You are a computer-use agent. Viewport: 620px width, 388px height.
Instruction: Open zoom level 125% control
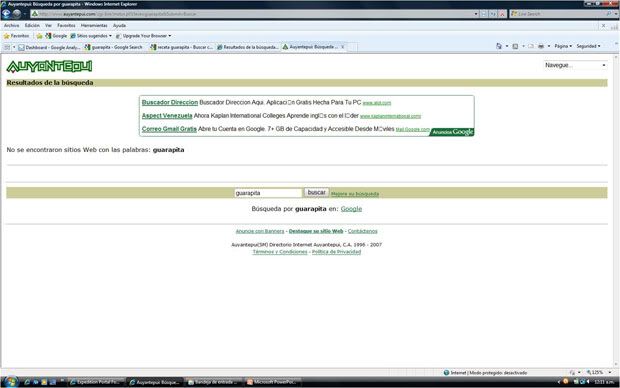(599, 373)
